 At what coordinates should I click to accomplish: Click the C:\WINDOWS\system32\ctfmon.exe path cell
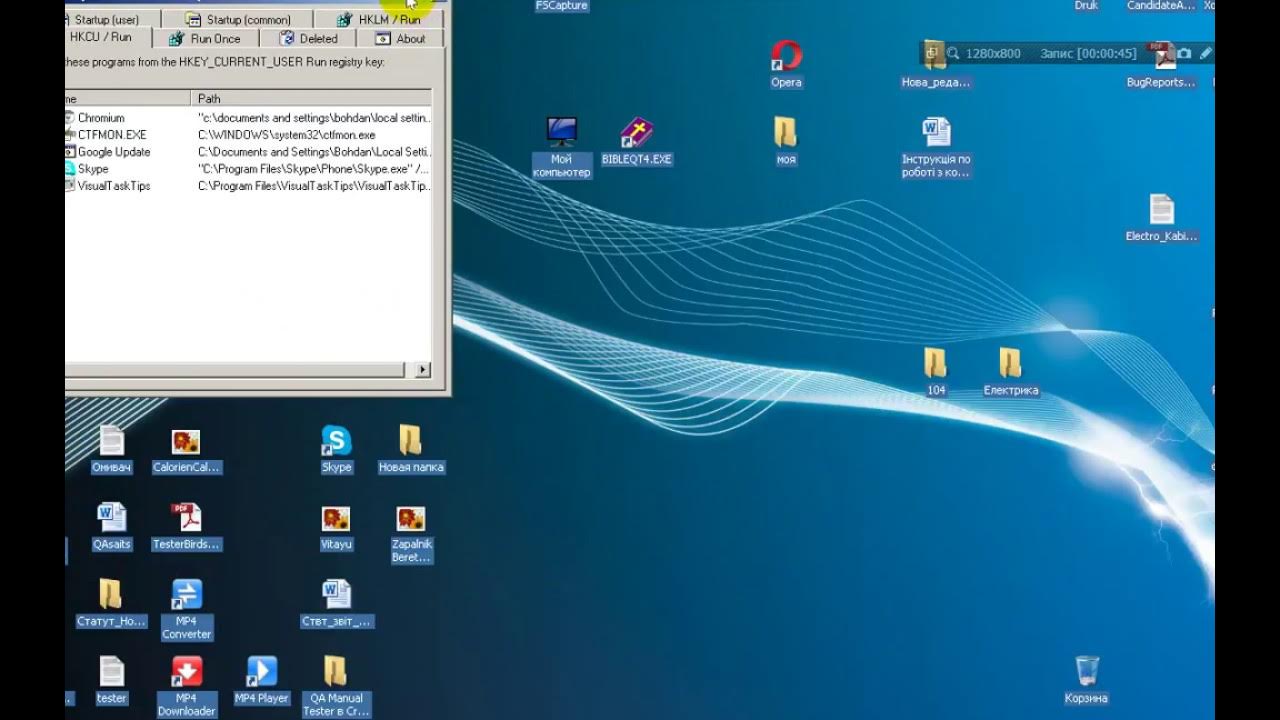pos(287,135)
